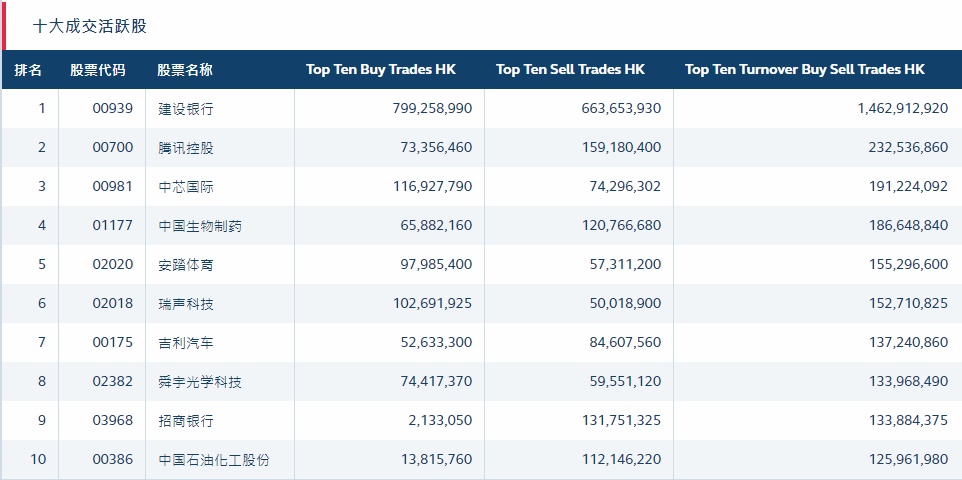Click the 股票代码 column header

click(98, 70)
